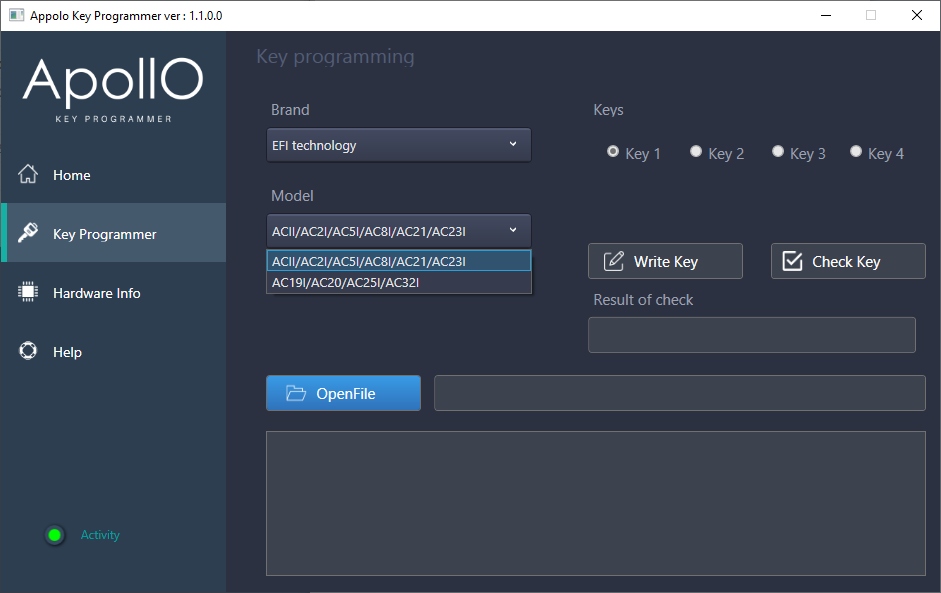Collapse the Model dropdown arrow

click(x=513, y=230)
